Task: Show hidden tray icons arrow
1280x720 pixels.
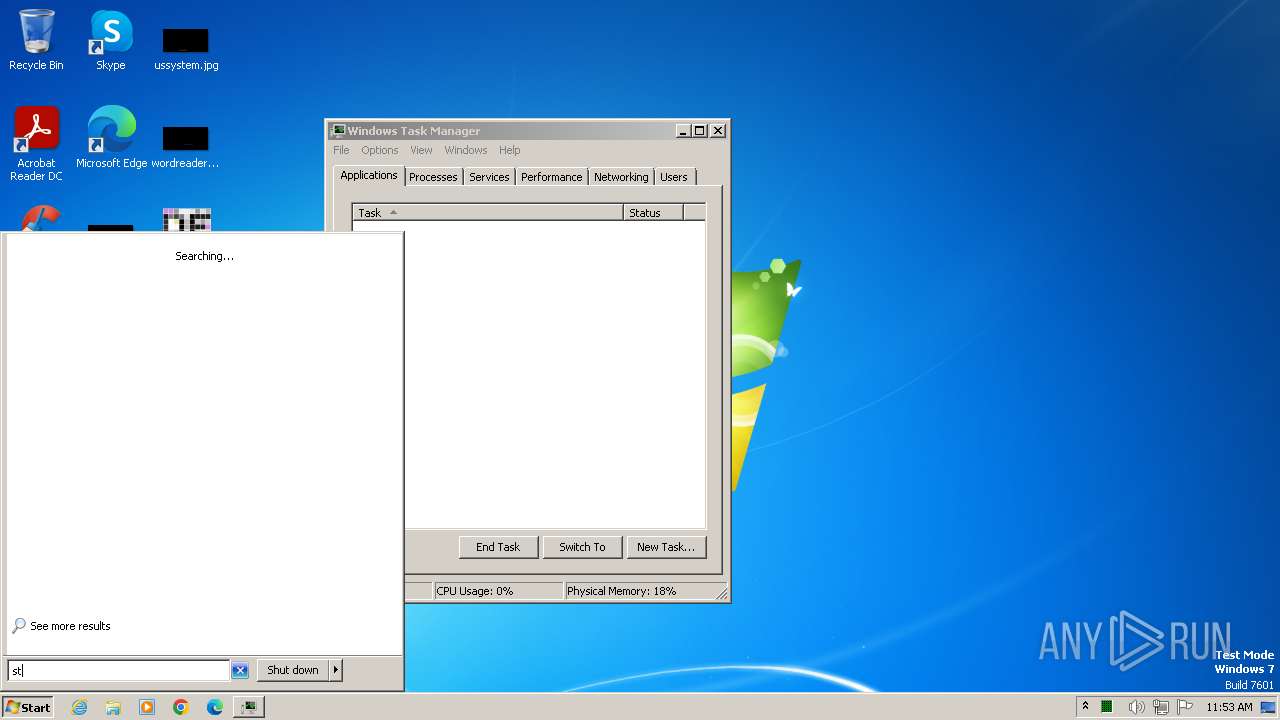Action: point(1085,707)
